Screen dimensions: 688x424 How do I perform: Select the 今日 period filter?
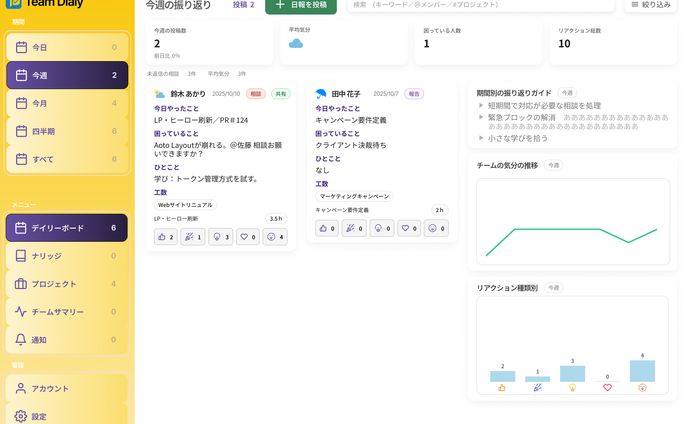pyautogui.click(x=67, y=47)
